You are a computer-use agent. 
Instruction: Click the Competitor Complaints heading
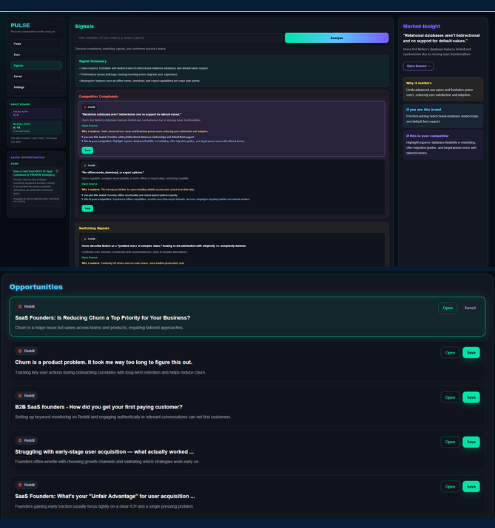[98, 97]
